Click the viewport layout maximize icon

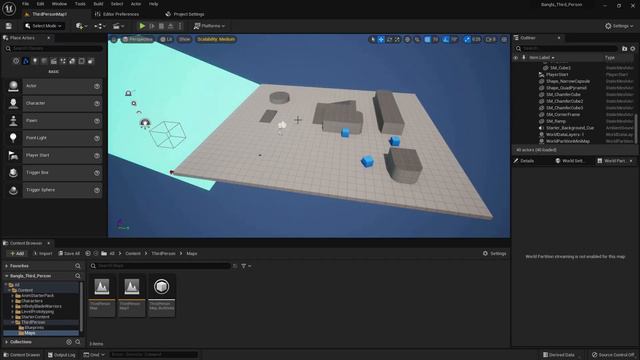504,40
